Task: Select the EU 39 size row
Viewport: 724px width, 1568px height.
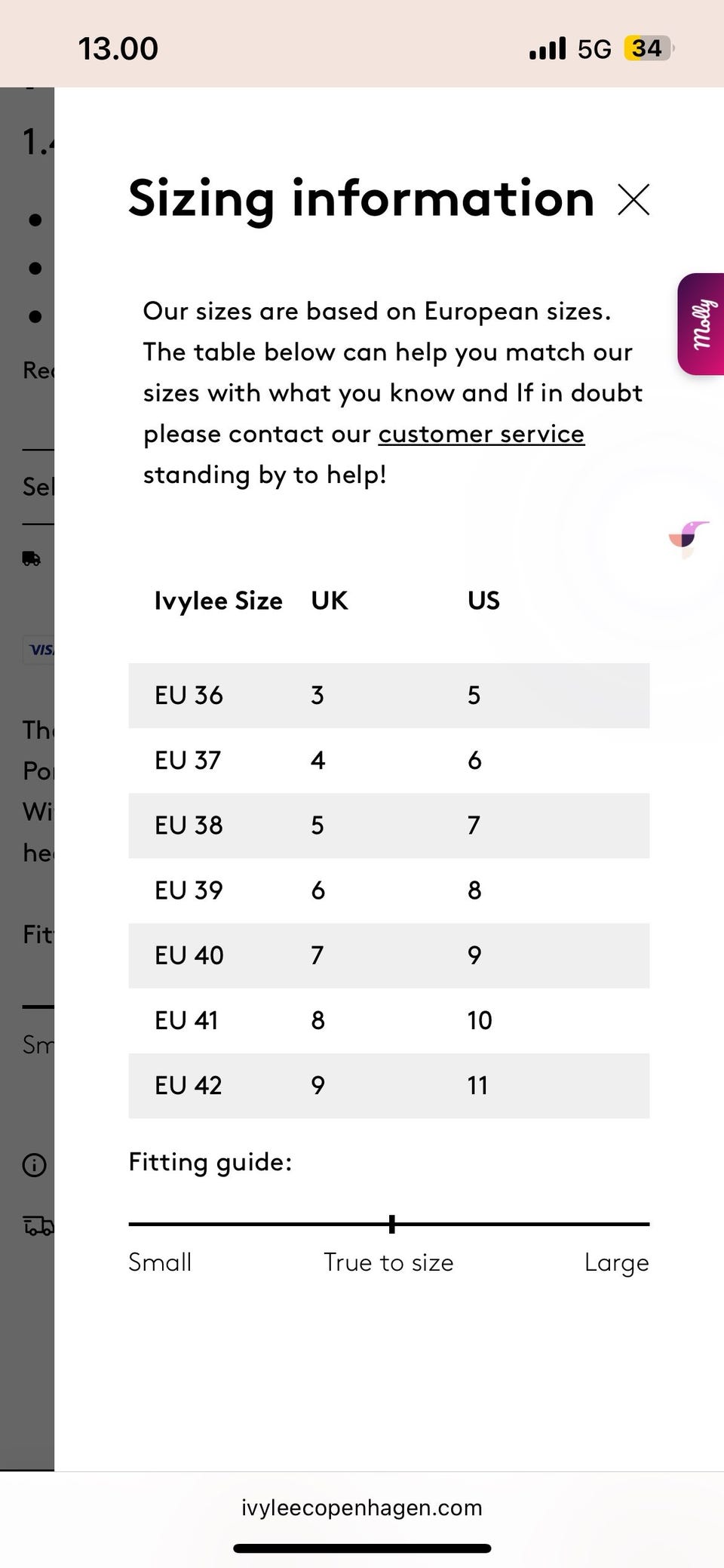Action: 388,890
